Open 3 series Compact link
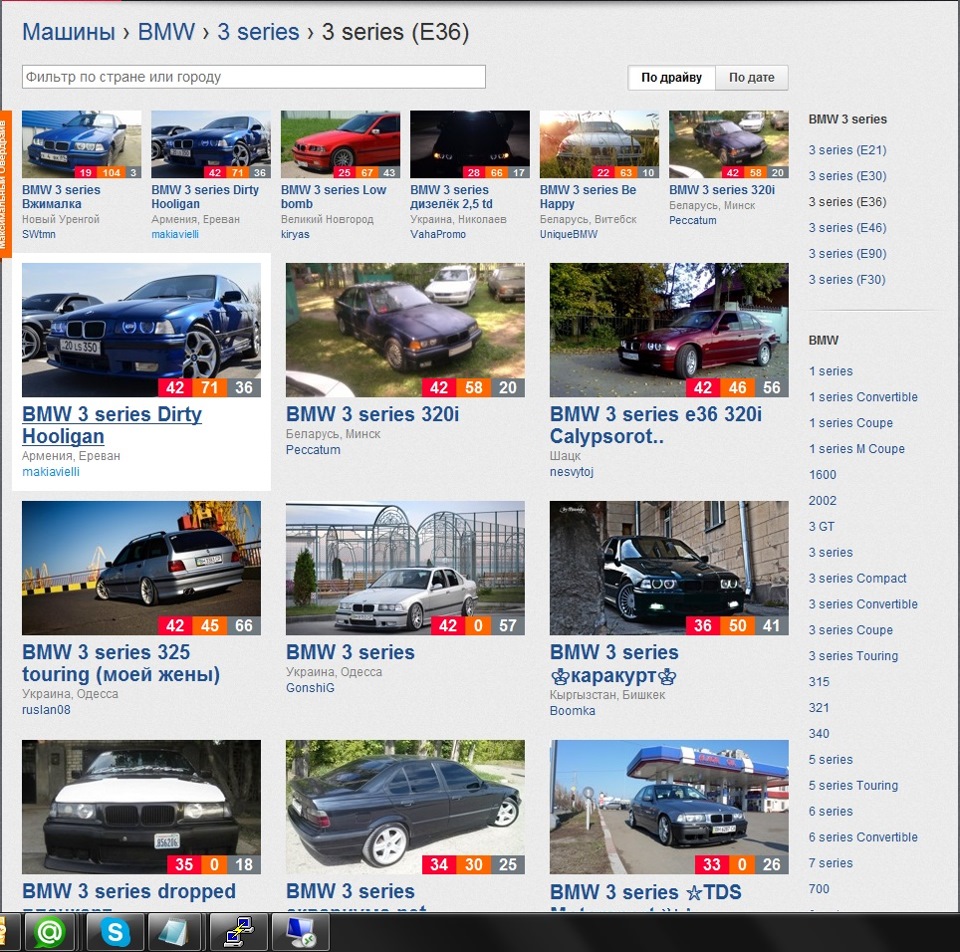960x952 pixels. click(858, 578)
